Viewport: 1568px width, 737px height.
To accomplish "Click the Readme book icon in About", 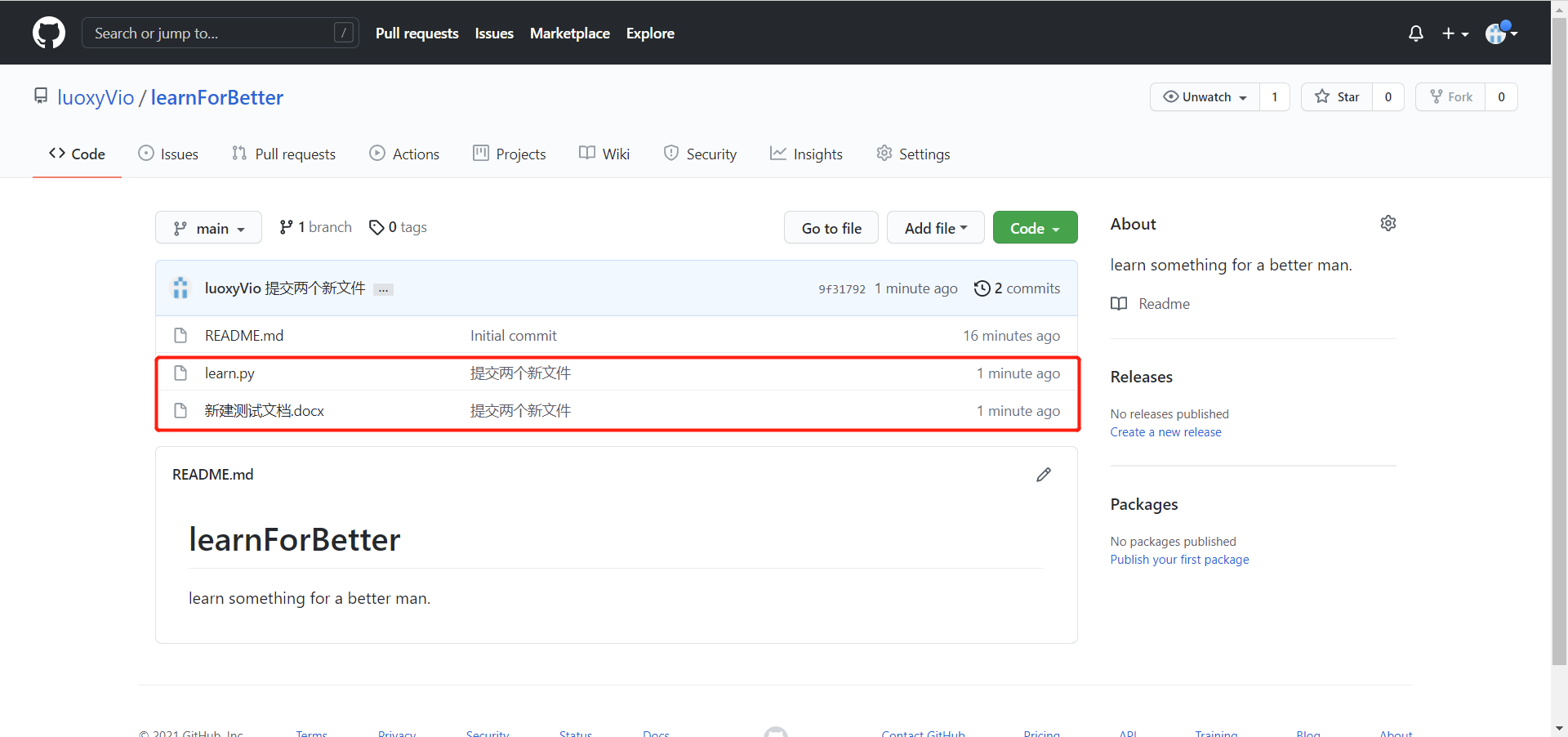I will 1119,304.
